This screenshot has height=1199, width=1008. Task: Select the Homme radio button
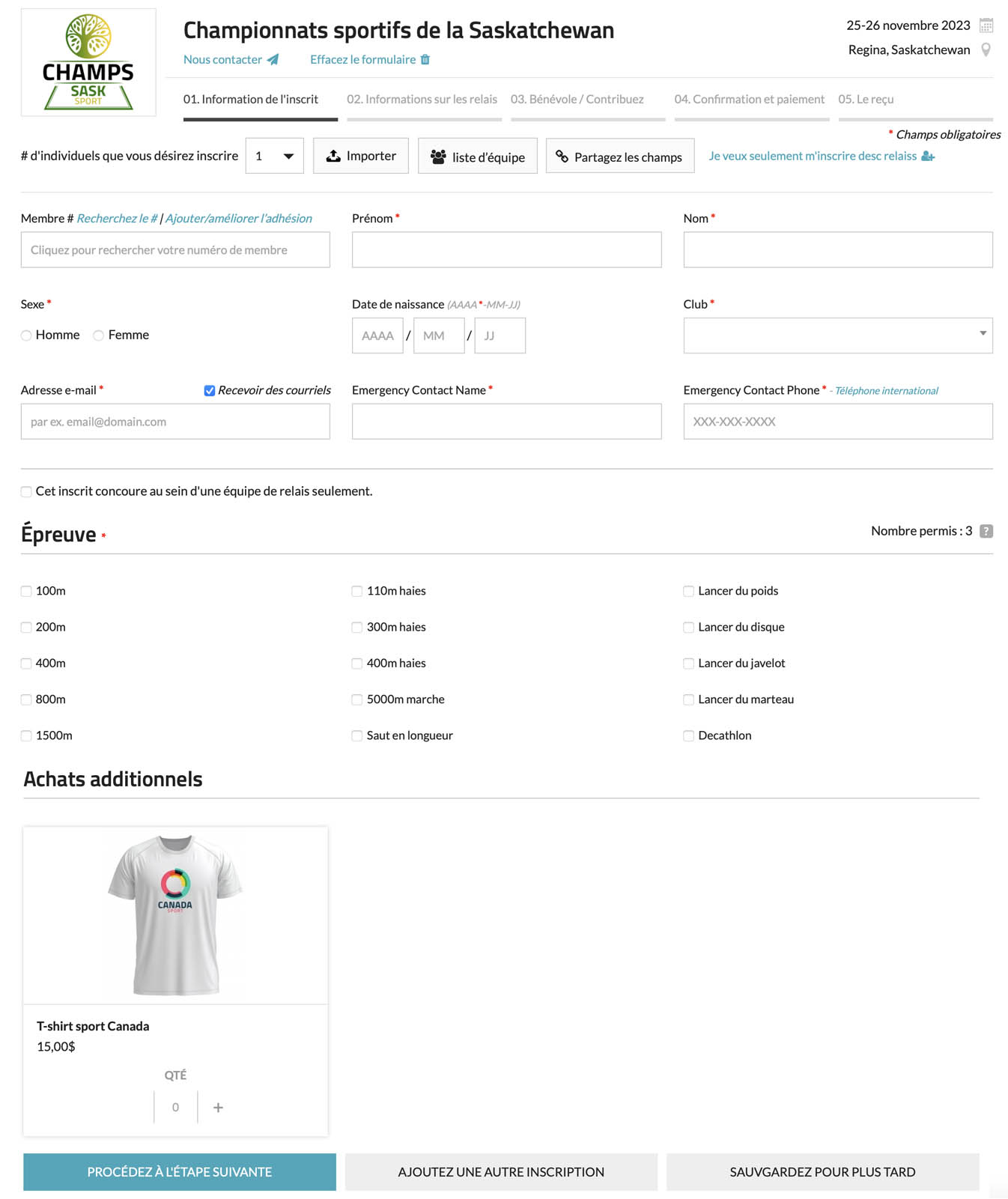coord(26,336)
